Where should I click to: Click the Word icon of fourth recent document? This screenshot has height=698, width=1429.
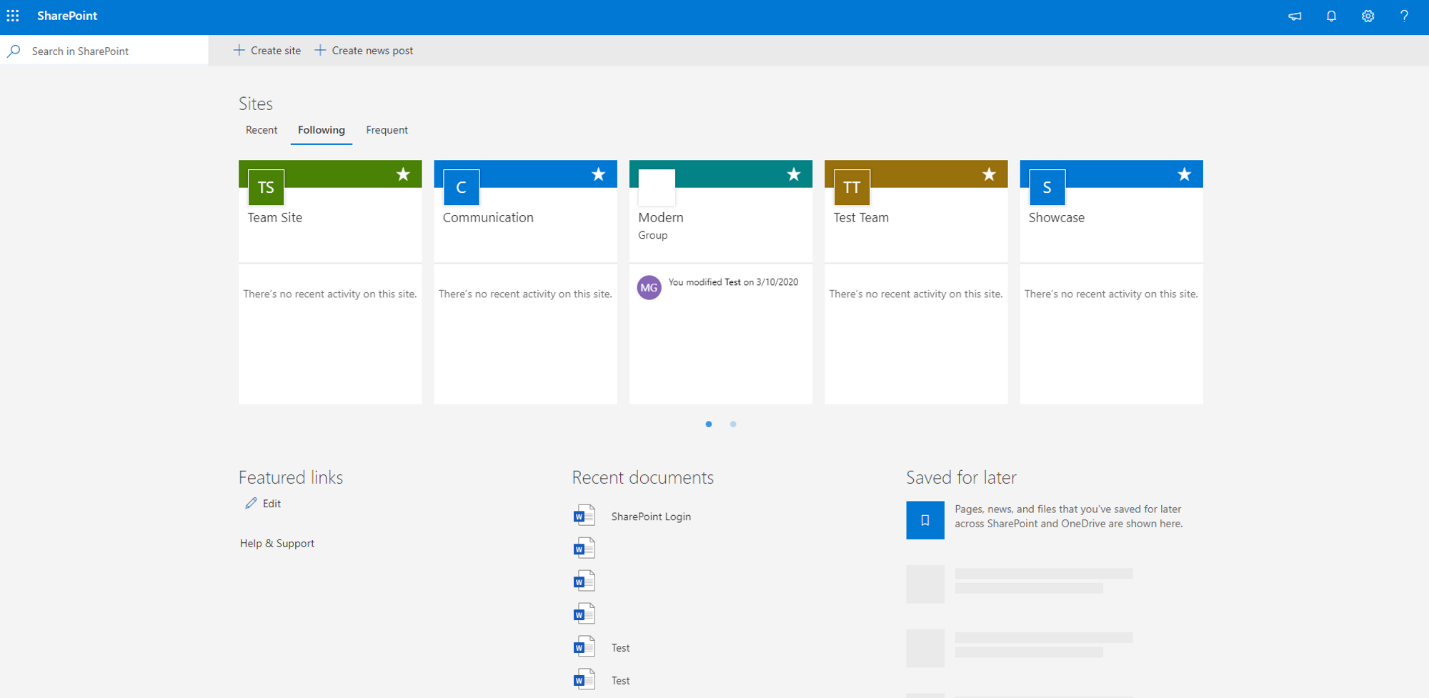pos(584,613)
